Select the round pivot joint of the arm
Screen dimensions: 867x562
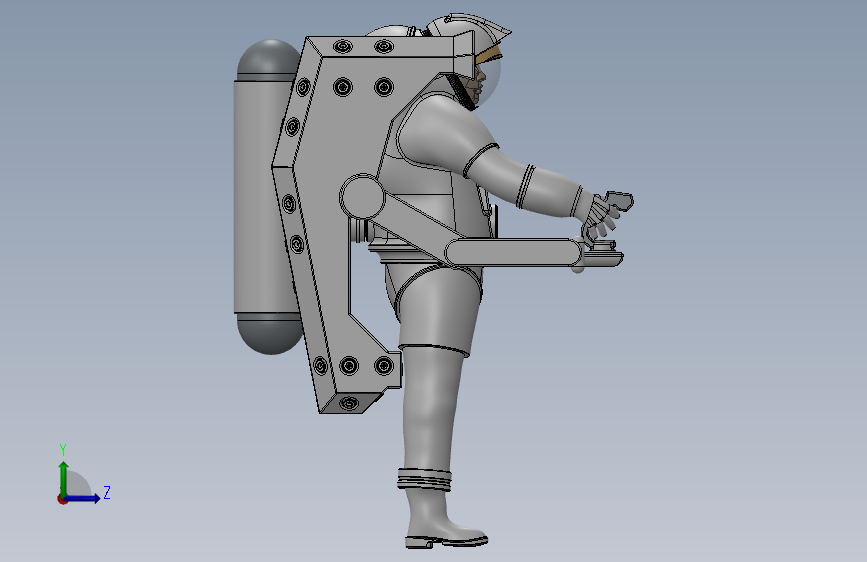tap(362, 196)
